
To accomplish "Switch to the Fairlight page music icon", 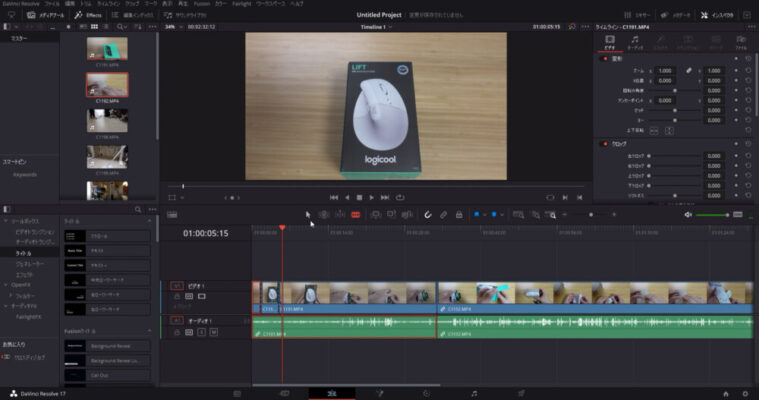I will (x=474, y=394).
